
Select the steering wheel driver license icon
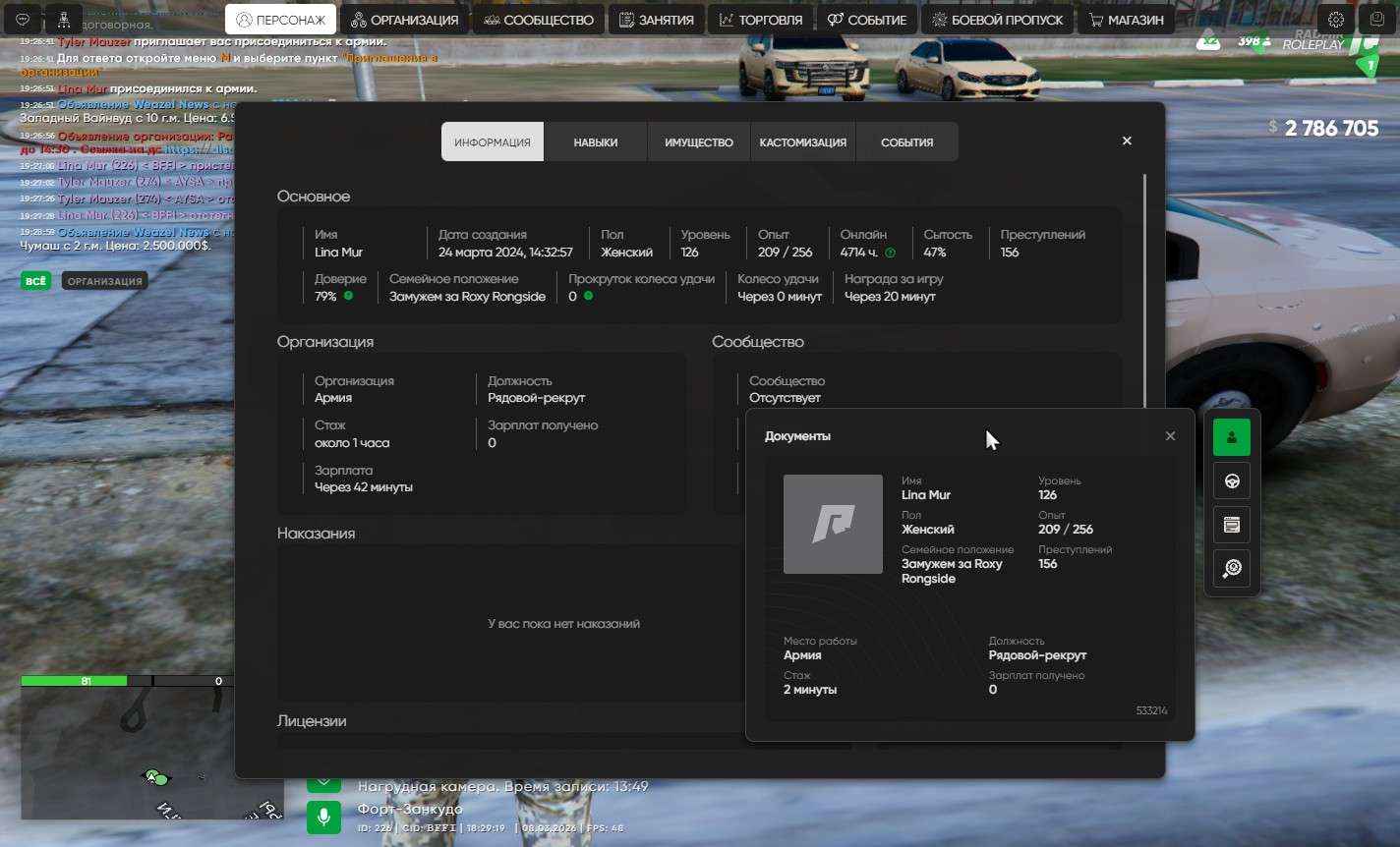[x=1231, y=481]
